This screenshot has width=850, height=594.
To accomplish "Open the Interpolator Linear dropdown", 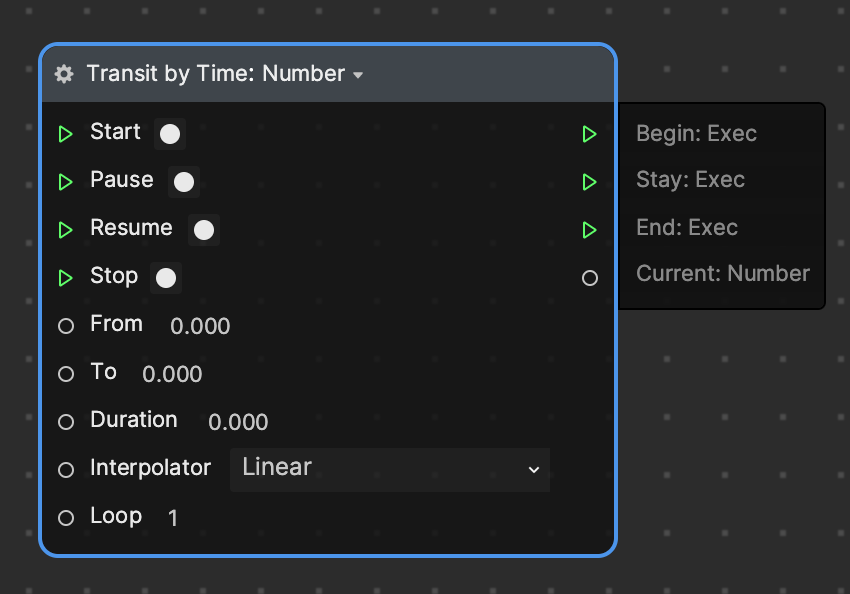I will pyautogui.click(x=389, y=469).
